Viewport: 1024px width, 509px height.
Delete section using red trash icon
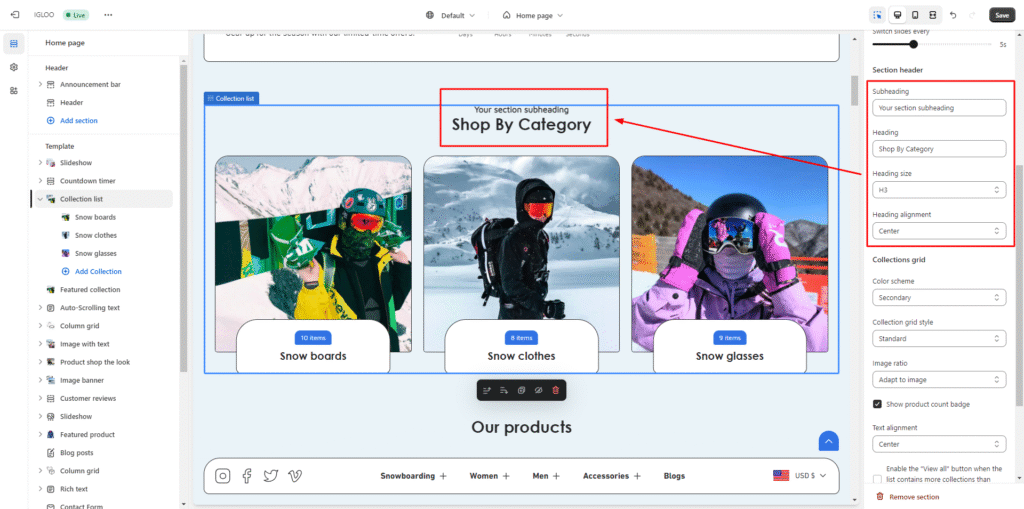click(x=556, y=389)
